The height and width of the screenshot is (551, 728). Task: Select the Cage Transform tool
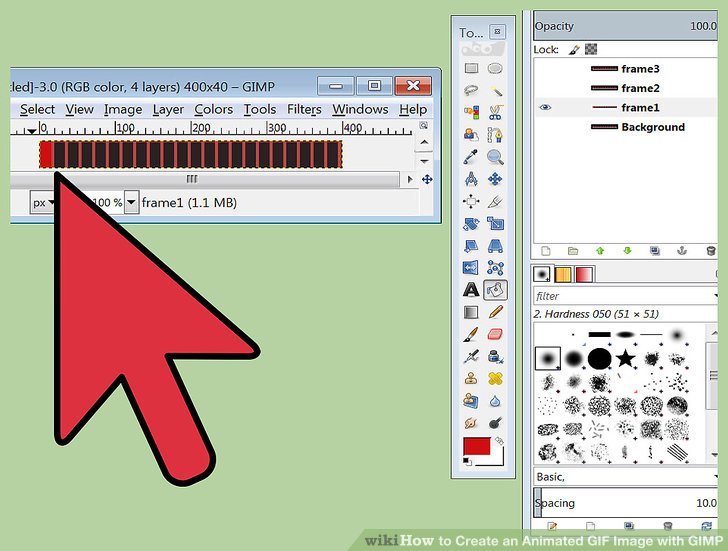pos(495,268)
